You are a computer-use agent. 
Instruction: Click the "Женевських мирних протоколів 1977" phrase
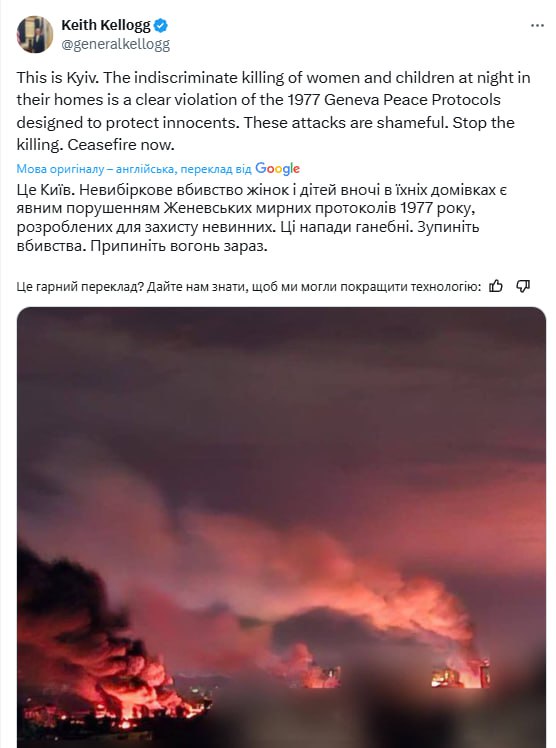(296, 208)
